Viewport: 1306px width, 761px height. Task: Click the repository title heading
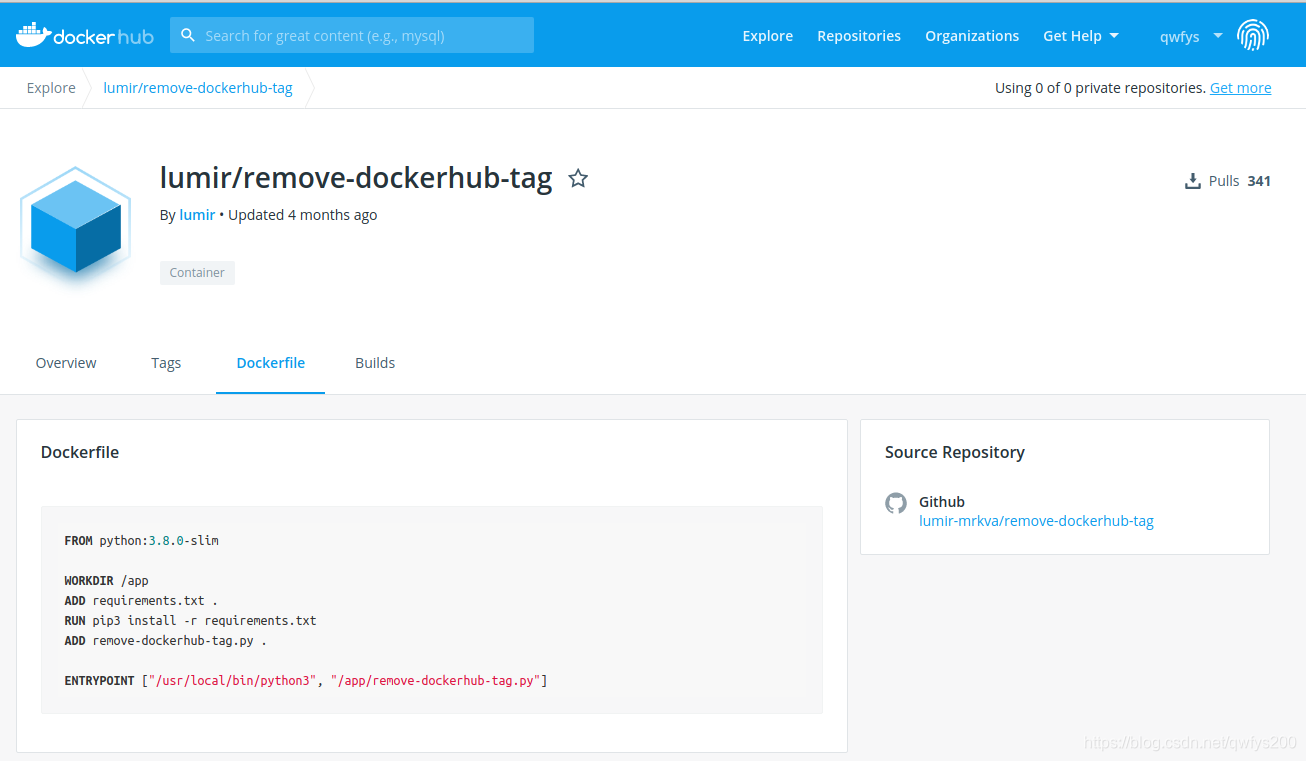(x=356, y=178)
